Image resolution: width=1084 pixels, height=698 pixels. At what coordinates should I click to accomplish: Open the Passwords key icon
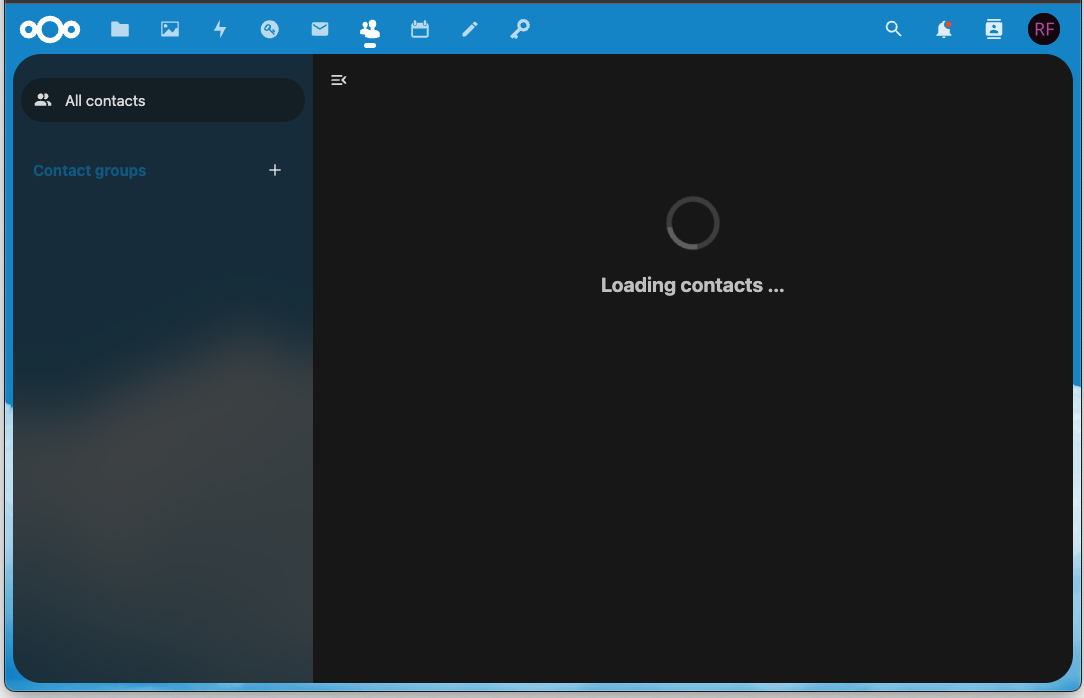click(520, 29)
